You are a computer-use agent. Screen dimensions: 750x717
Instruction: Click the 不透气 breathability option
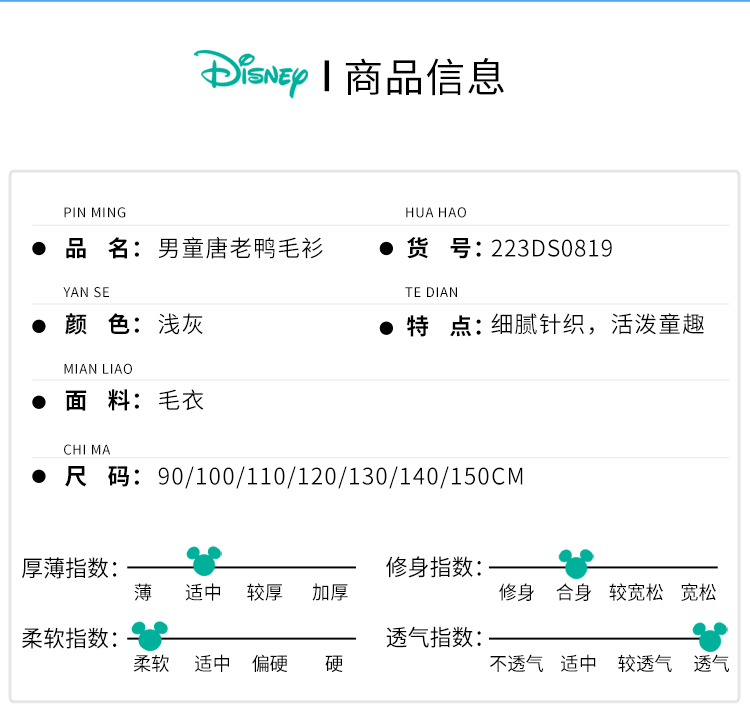(517, 664)
